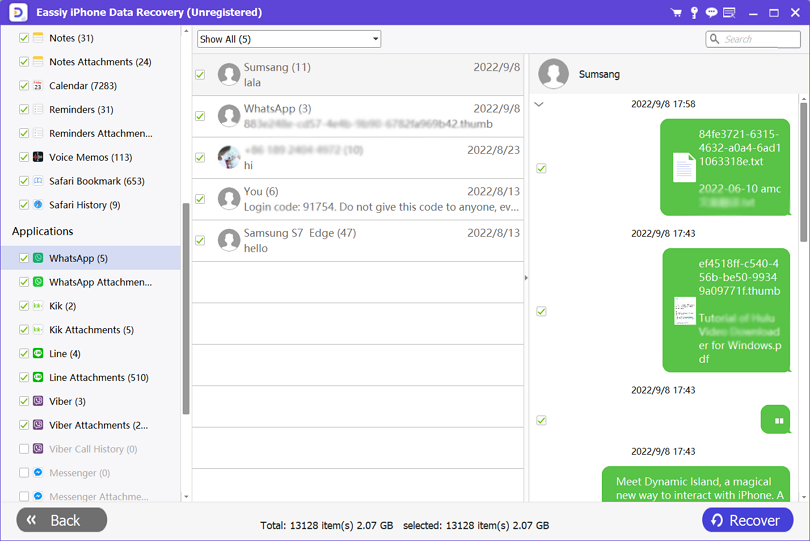Click the sidebar scroll up arrow
The image size is (810, 541).
point(186,32)
